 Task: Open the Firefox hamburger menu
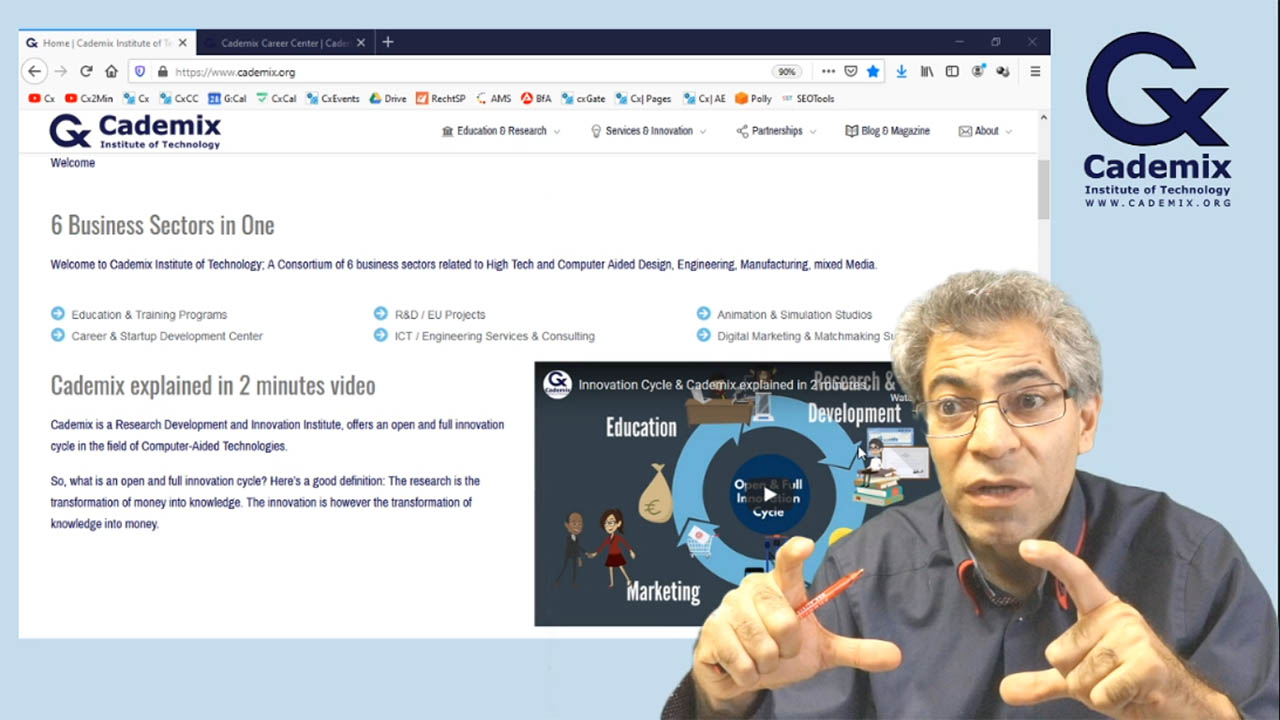click(1035, 71)
